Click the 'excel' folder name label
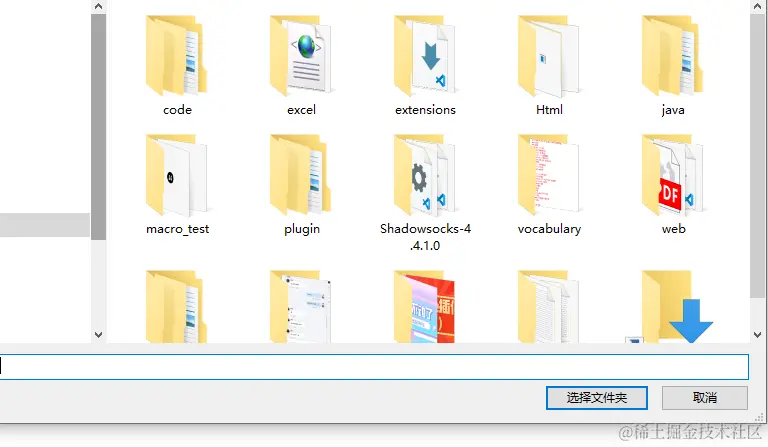Image resolution: width=768 pixels, height=447 pixels. (301, 110)
